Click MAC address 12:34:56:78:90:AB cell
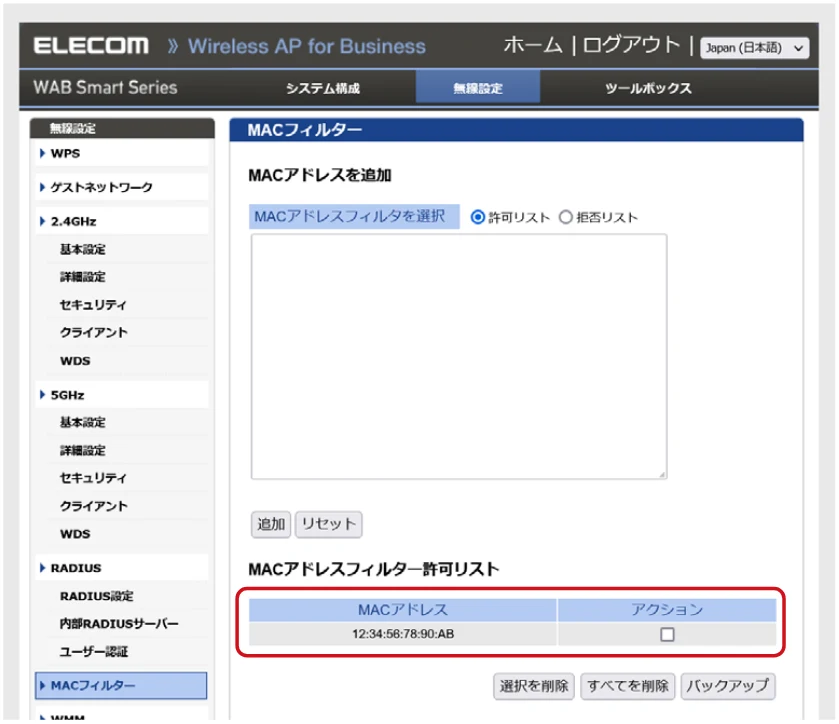The image size is (839, 724). (x=403, y=635)
